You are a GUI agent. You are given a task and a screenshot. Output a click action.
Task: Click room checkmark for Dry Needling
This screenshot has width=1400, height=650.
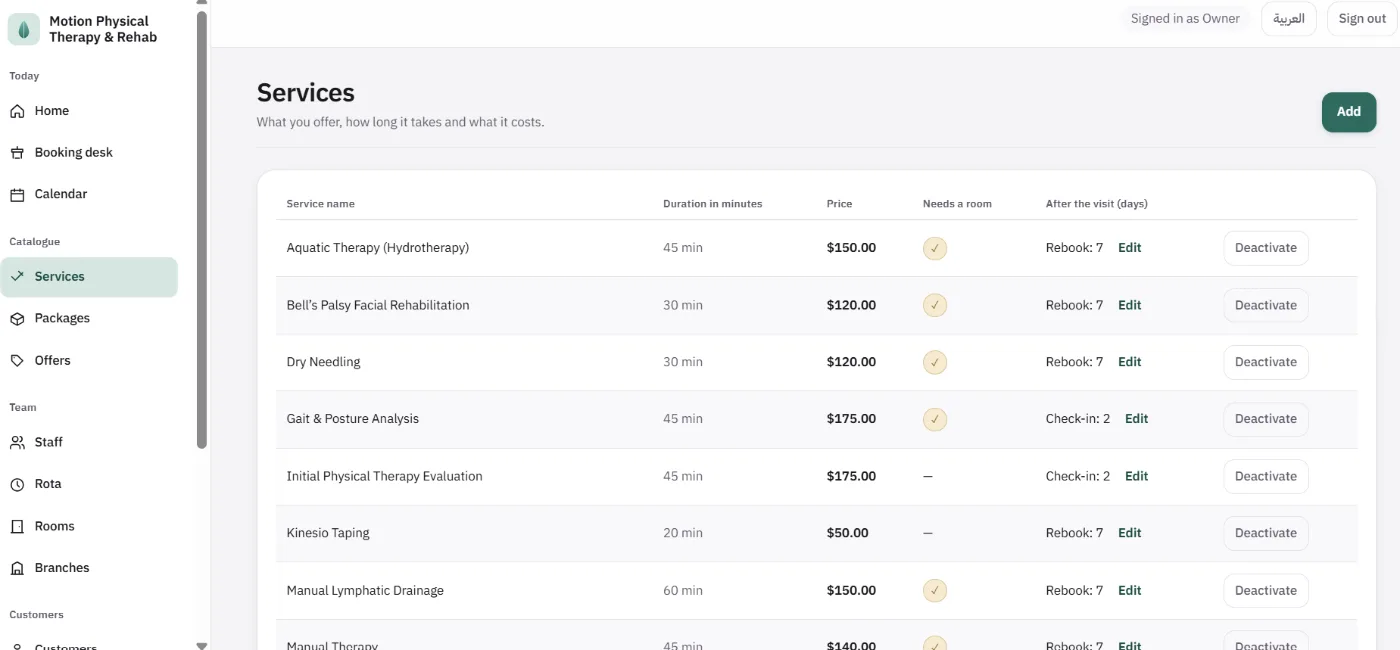935,362
